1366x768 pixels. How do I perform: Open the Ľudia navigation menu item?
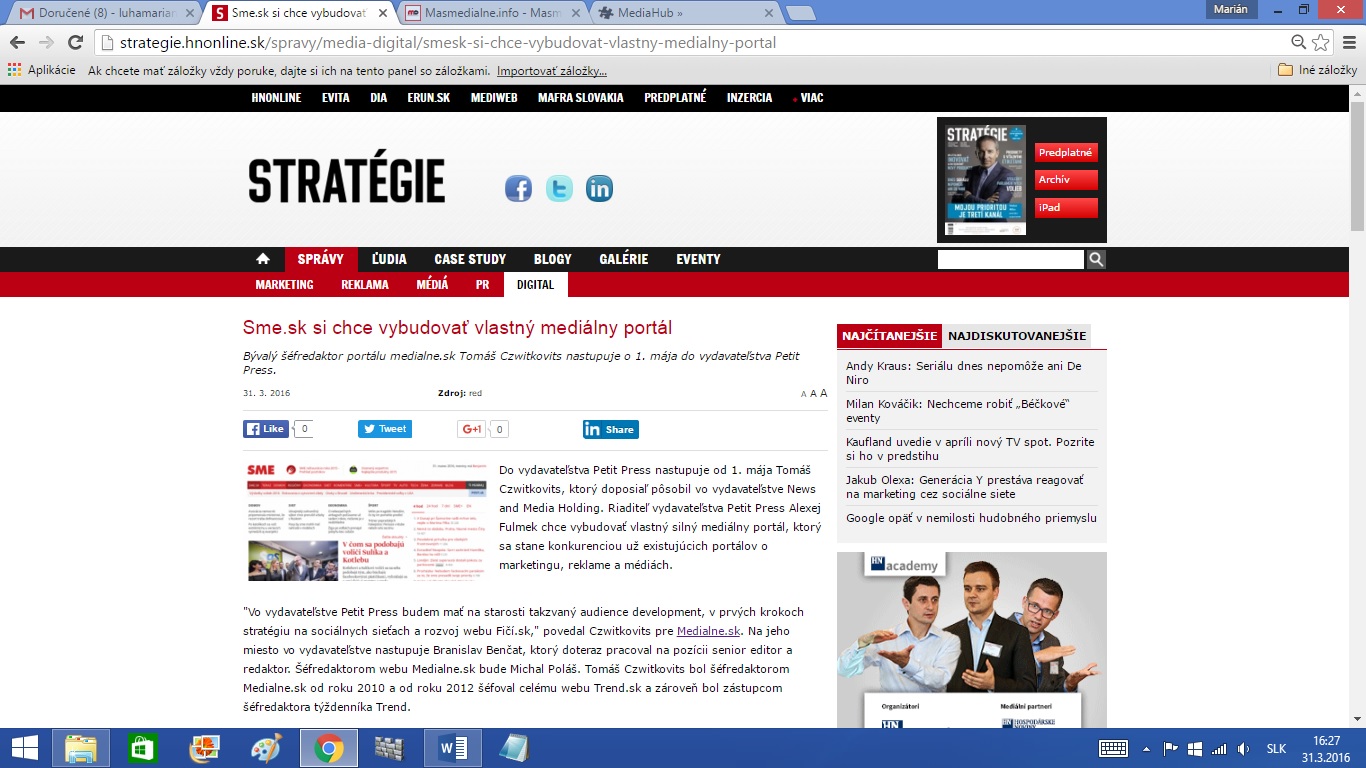pyautogui.click(x=389, y=259)
